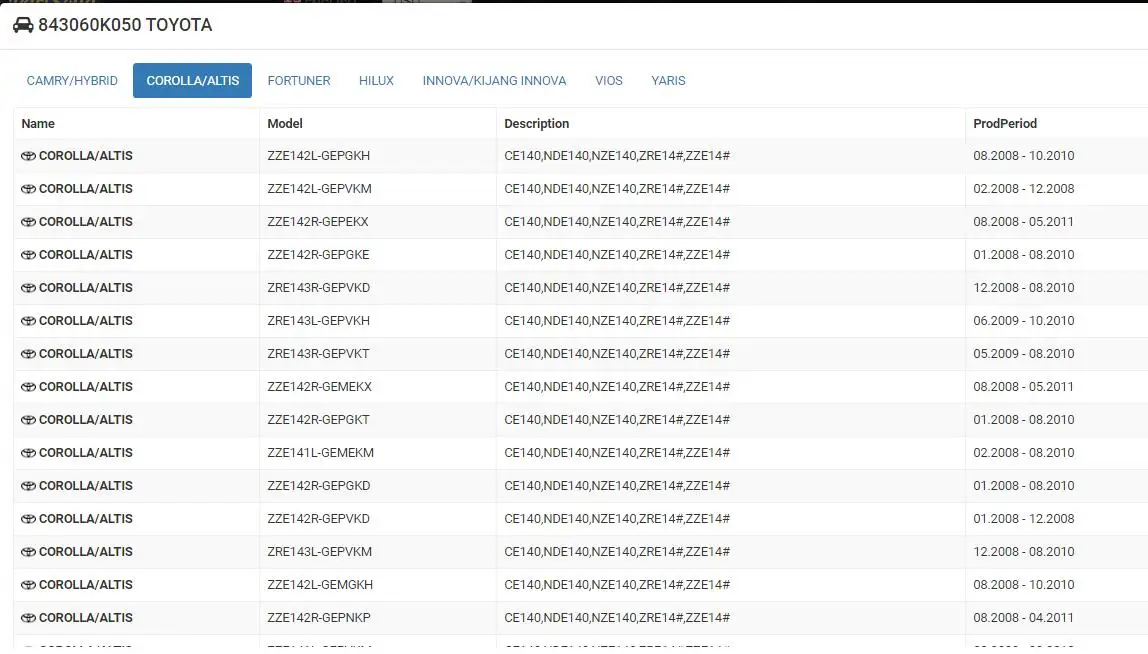Screen dimensions: 1148x654
Task: Click the Toyota logo in the ZZE142L-GEPVKM row
Action: [x=29, y=189]
